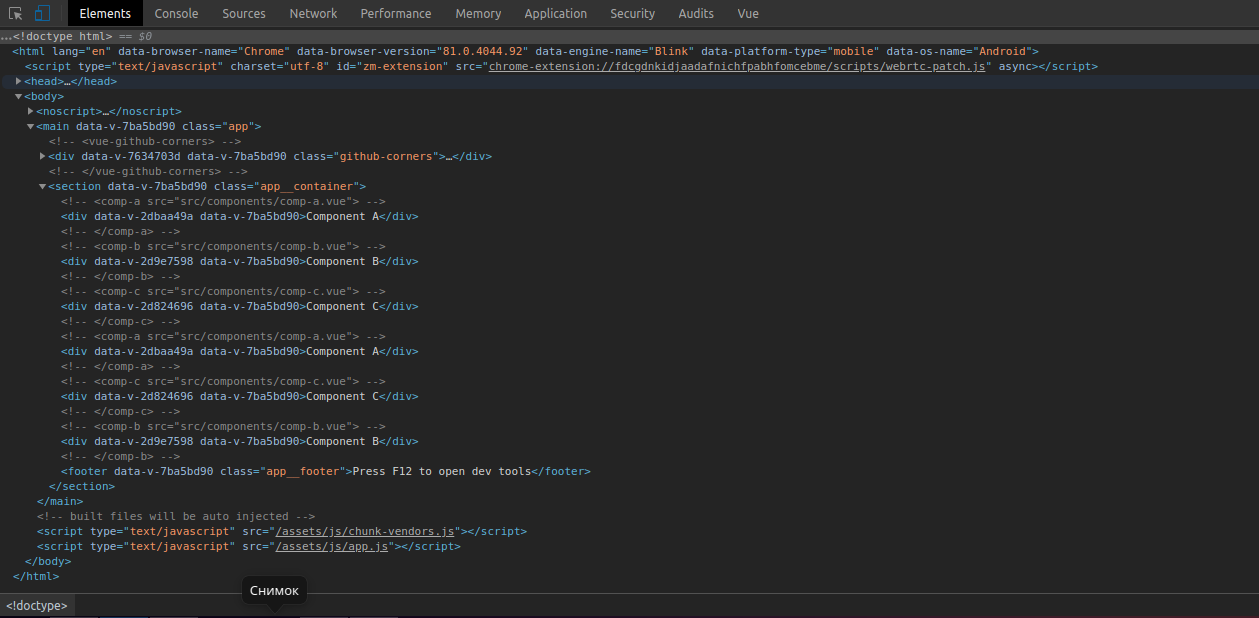This screenshot has height=618, width=1259.
Task: Open the Performance tab
Action: 396,13
